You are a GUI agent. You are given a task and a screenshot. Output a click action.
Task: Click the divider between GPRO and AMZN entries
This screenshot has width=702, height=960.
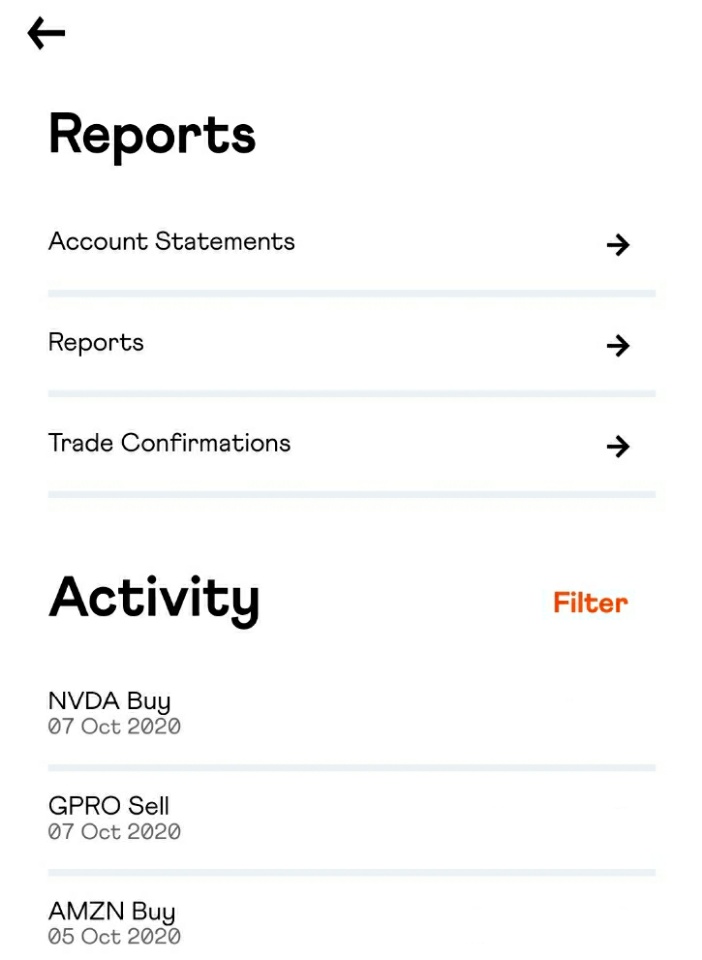click(351, 872)
